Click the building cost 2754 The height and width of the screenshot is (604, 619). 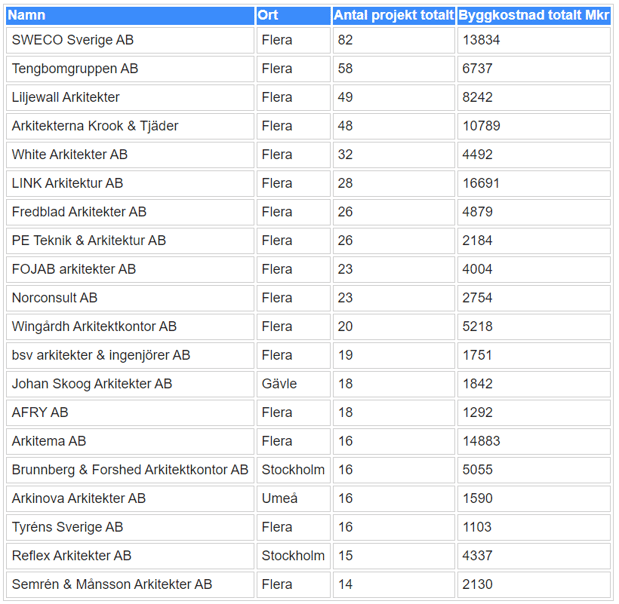[534, 298]
